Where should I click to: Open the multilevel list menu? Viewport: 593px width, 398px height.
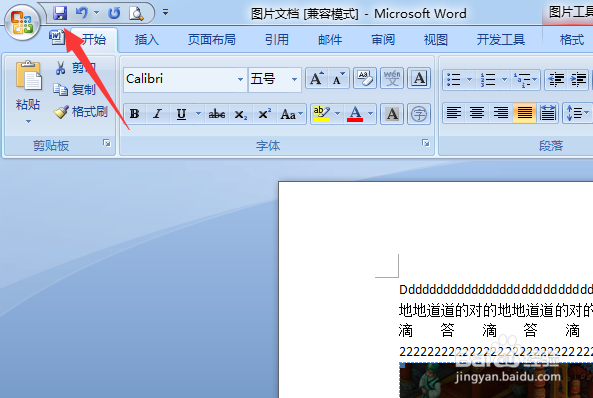coord(525,79)
